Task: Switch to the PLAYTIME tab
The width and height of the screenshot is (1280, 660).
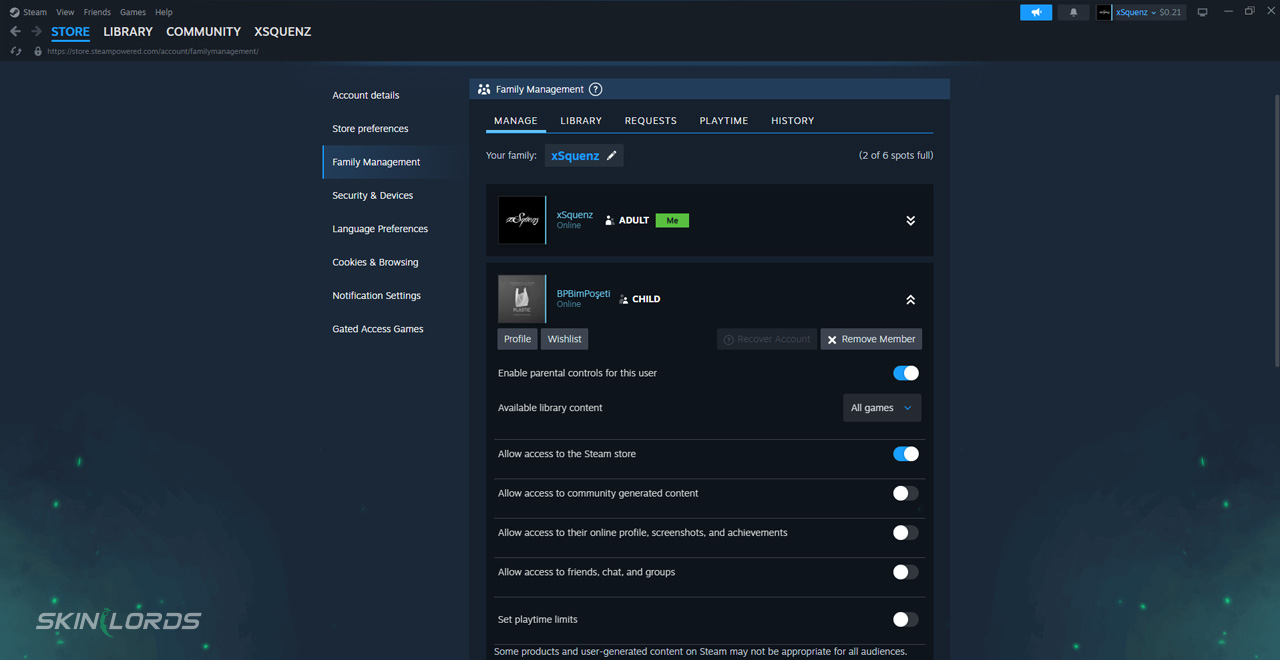Action: point(724,121)
